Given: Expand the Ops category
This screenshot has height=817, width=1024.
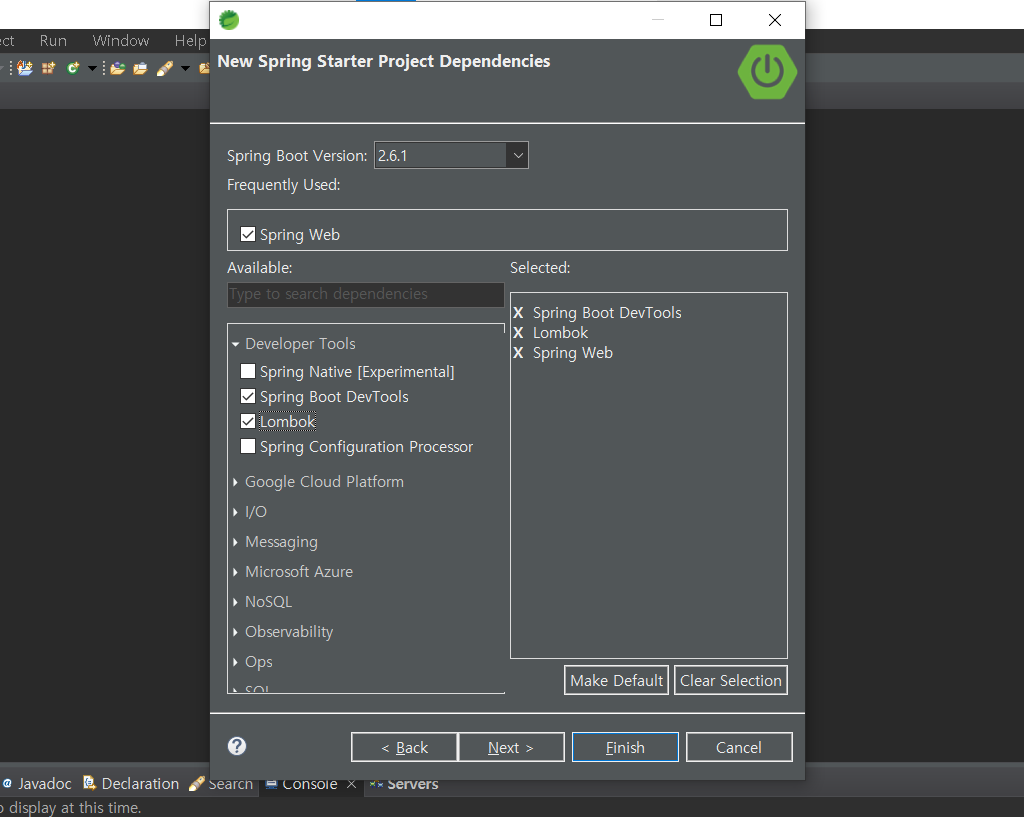Looking at the screenshot, I should click(236, 662).
